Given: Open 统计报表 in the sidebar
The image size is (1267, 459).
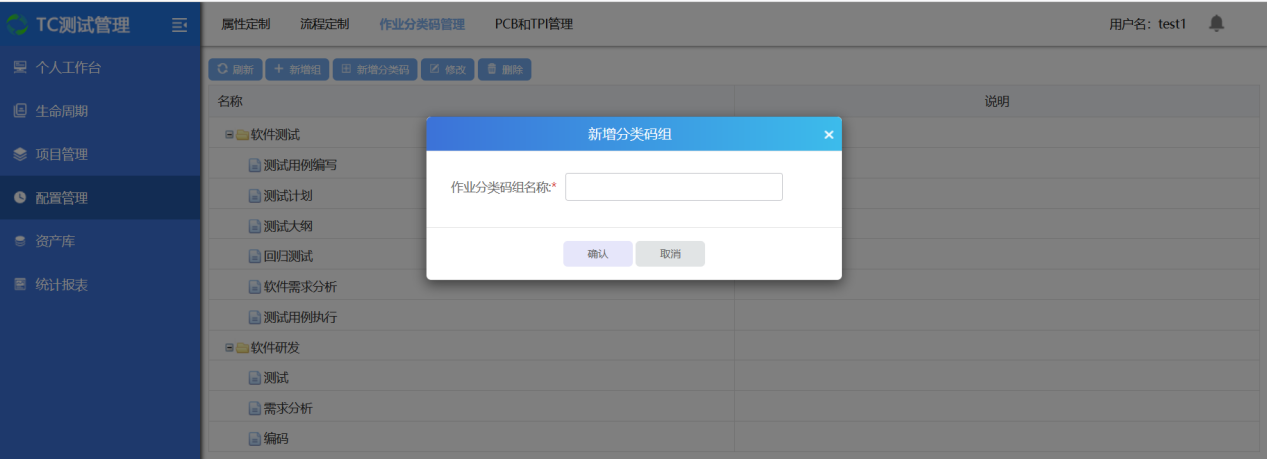Looking at the screenshot, I should (61, 285).
